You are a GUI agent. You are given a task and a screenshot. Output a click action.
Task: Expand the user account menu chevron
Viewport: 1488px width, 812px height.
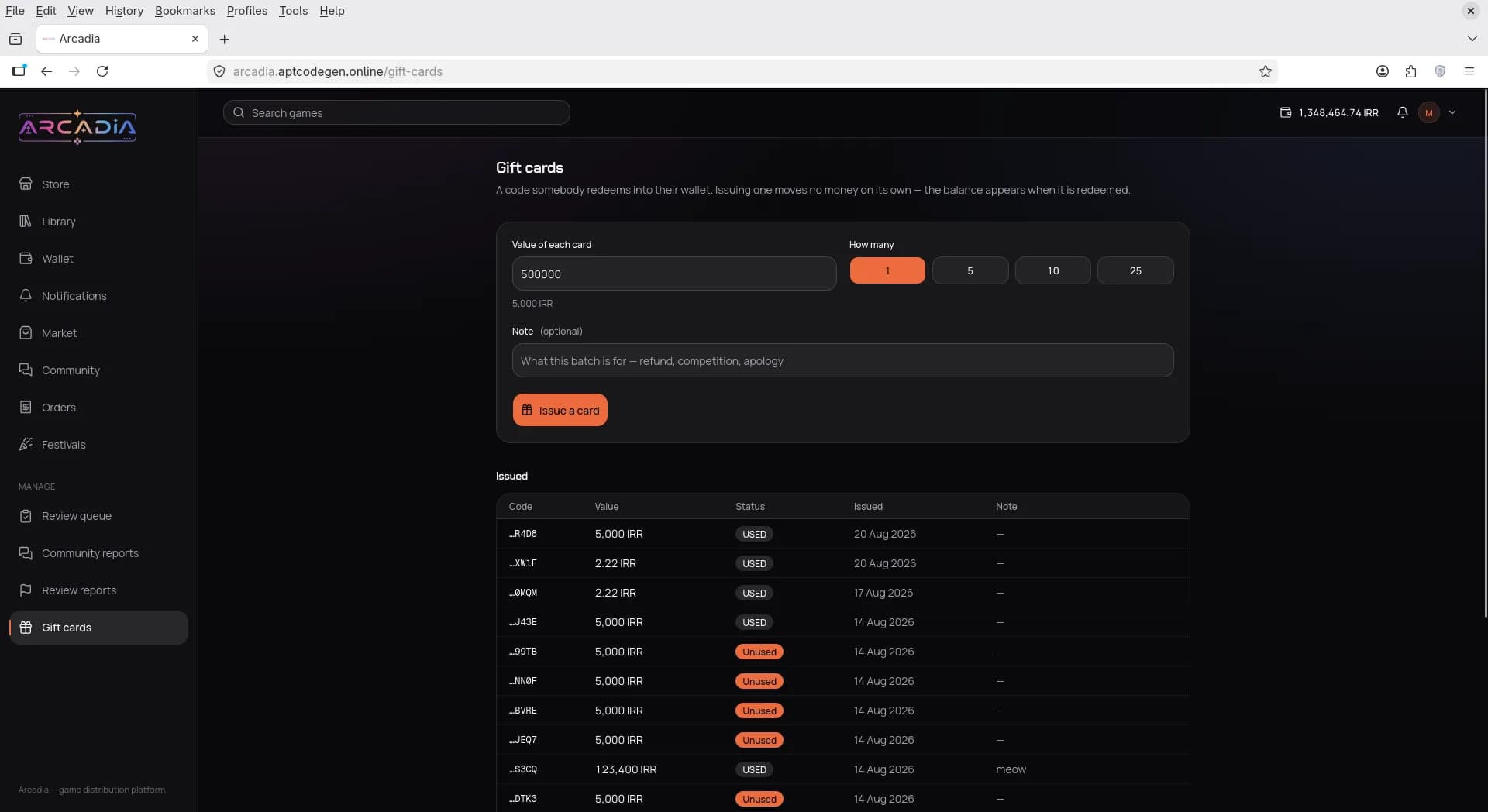click(1452, 112)
